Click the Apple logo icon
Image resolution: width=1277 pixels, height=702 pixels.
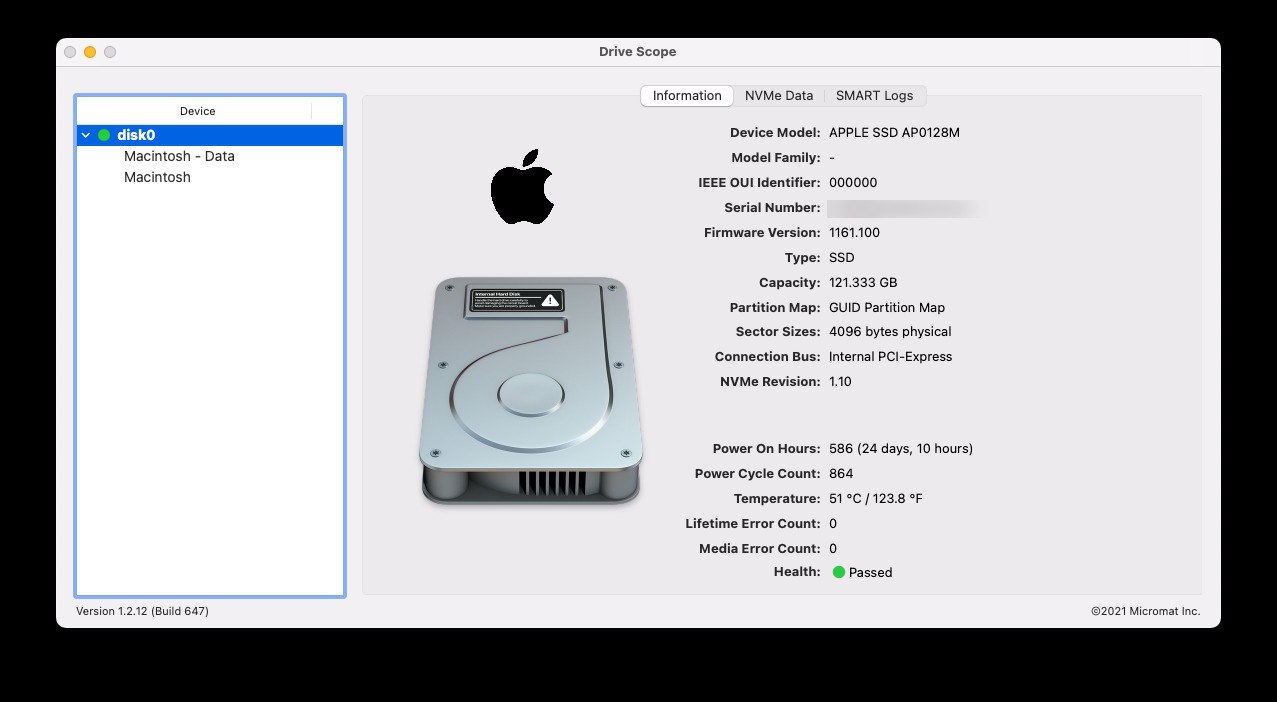coord(522,187)
